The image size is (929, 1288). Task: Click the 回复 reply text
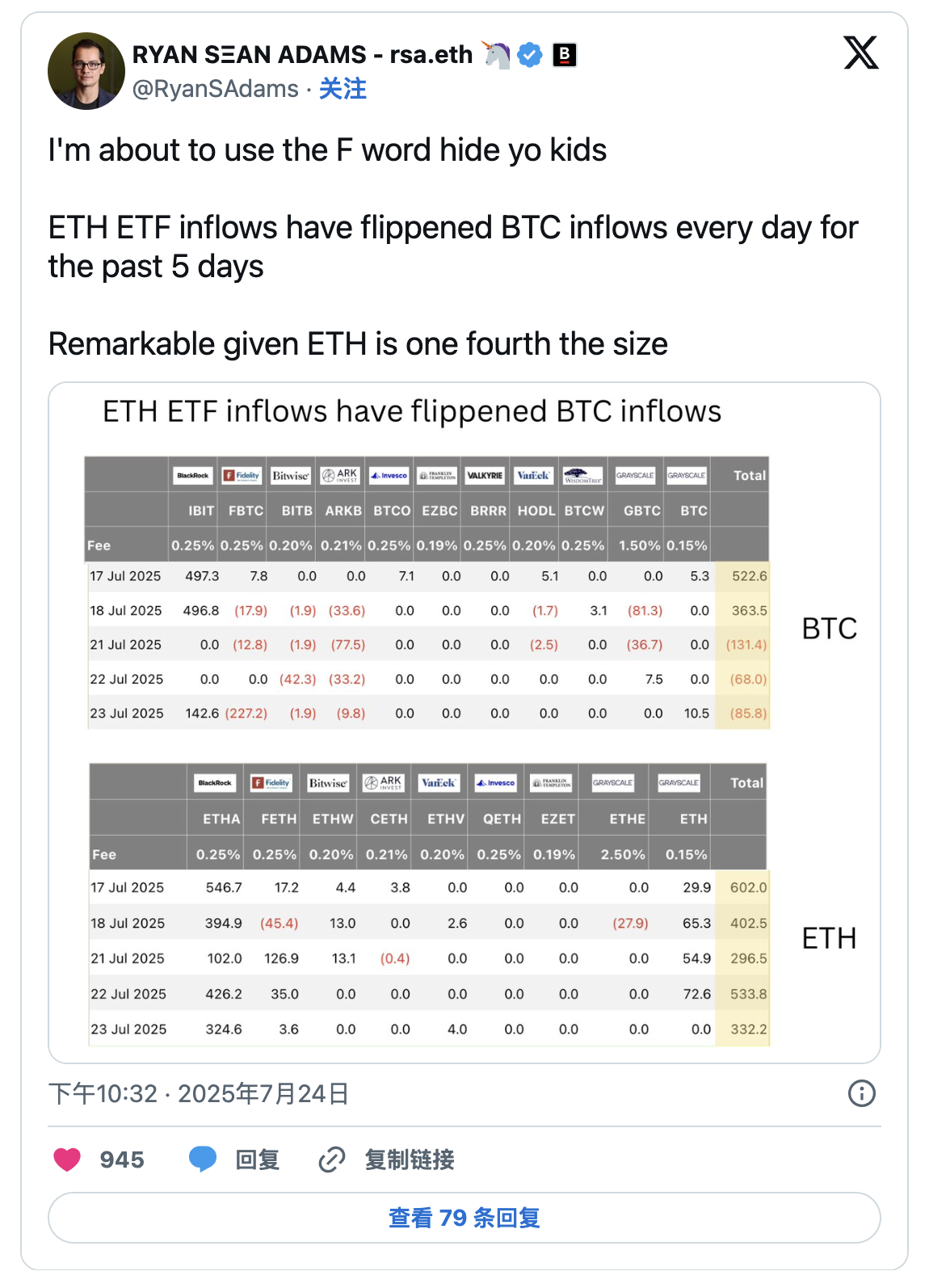click(x=257, y=1160)
